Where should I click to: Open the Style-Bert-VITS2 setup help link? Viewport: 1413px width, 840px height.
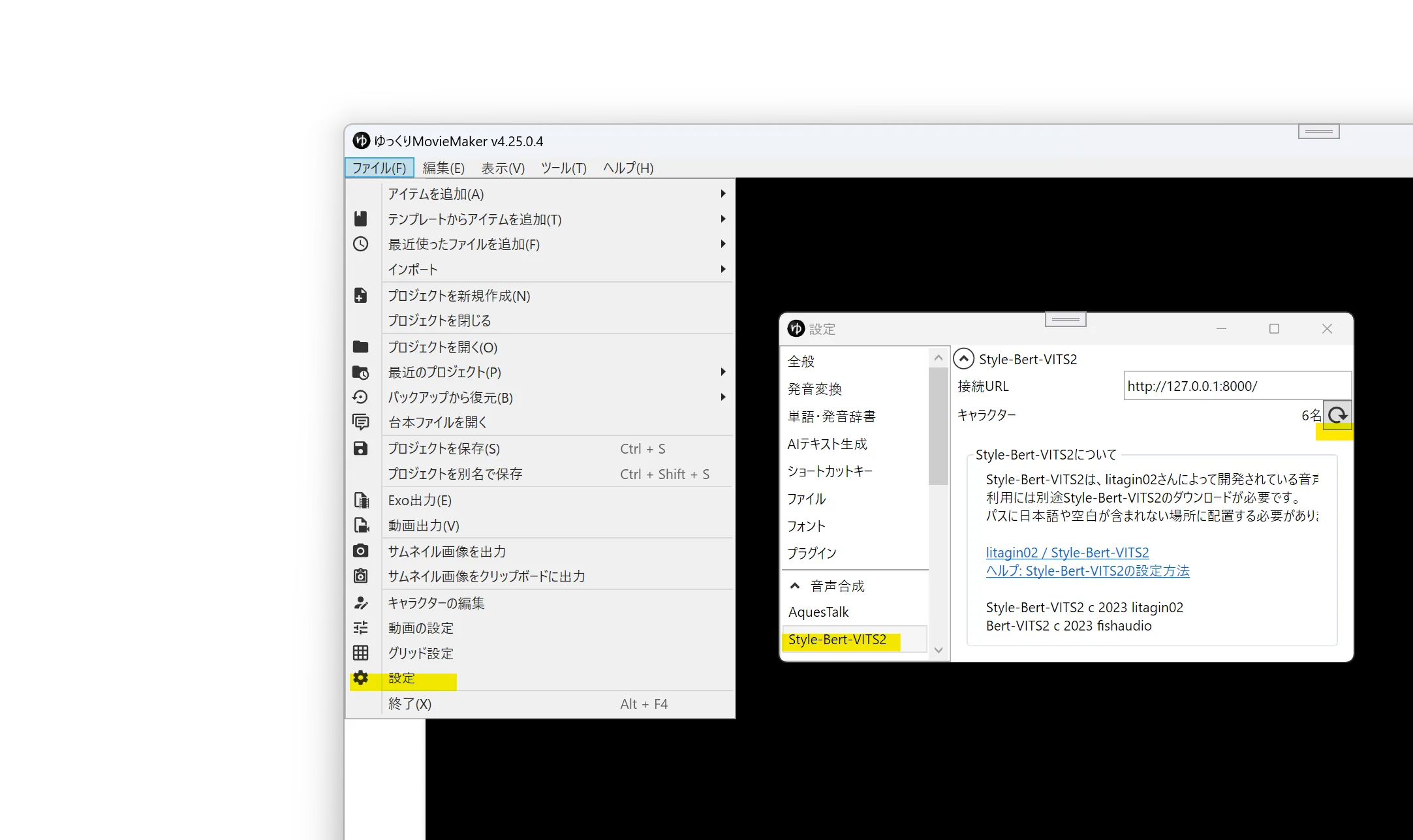[x=1088, y=570]
